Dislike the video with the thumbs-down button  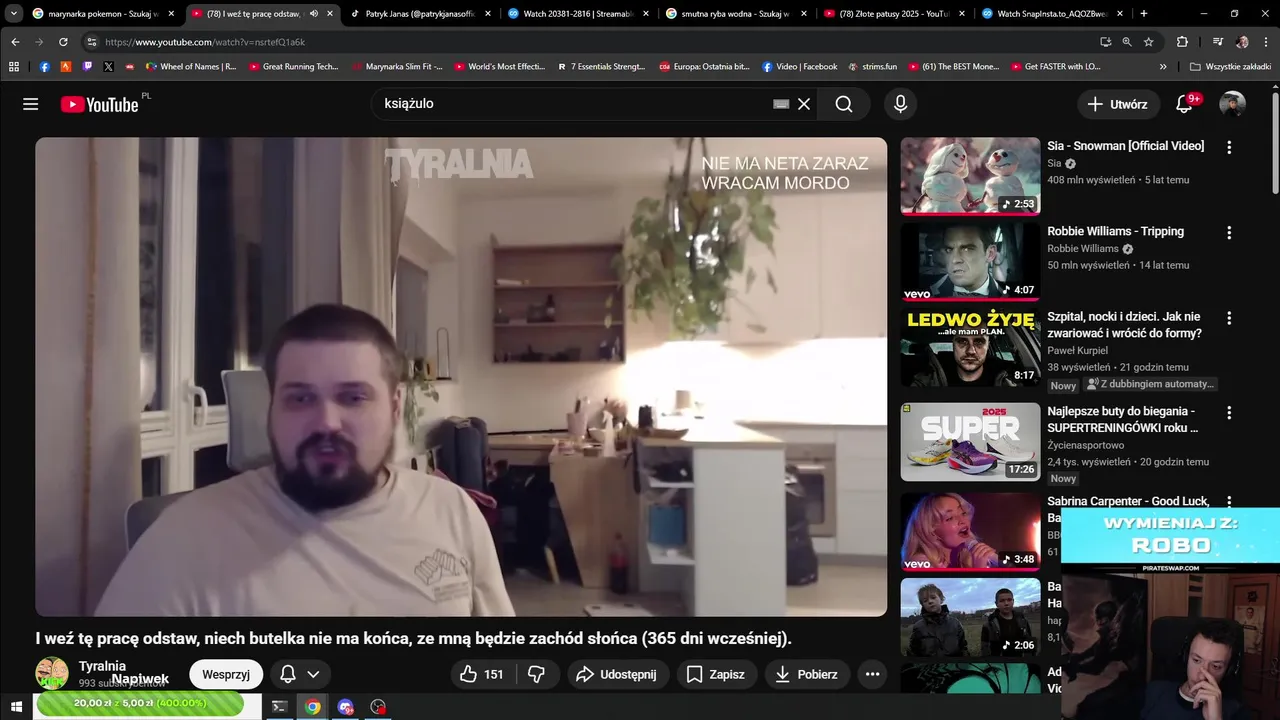(x=536, y=674)
